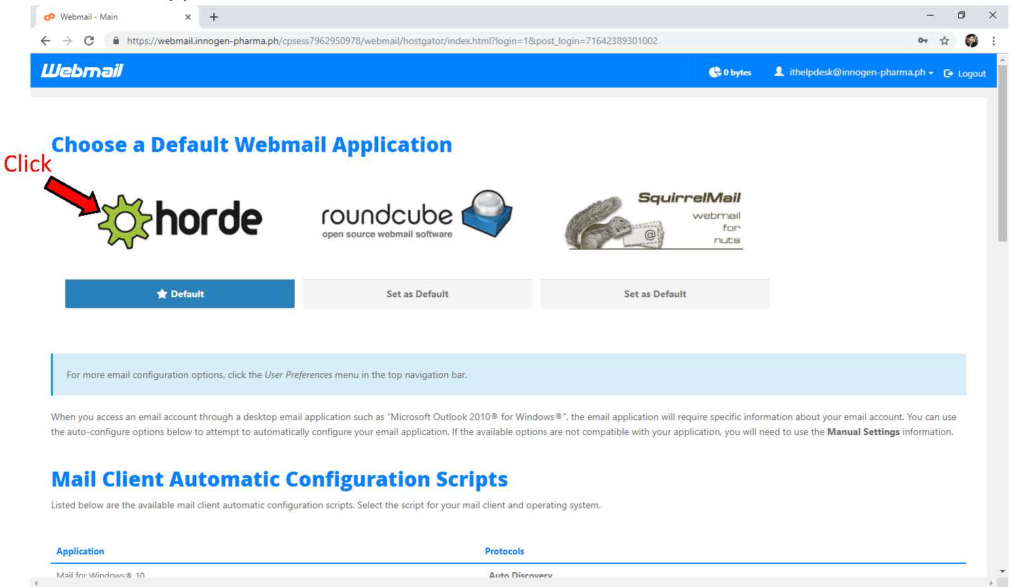Select the Webmail - Main tab
The height and width of the screenshot is (587, 1024).
[x=116, y=17]
